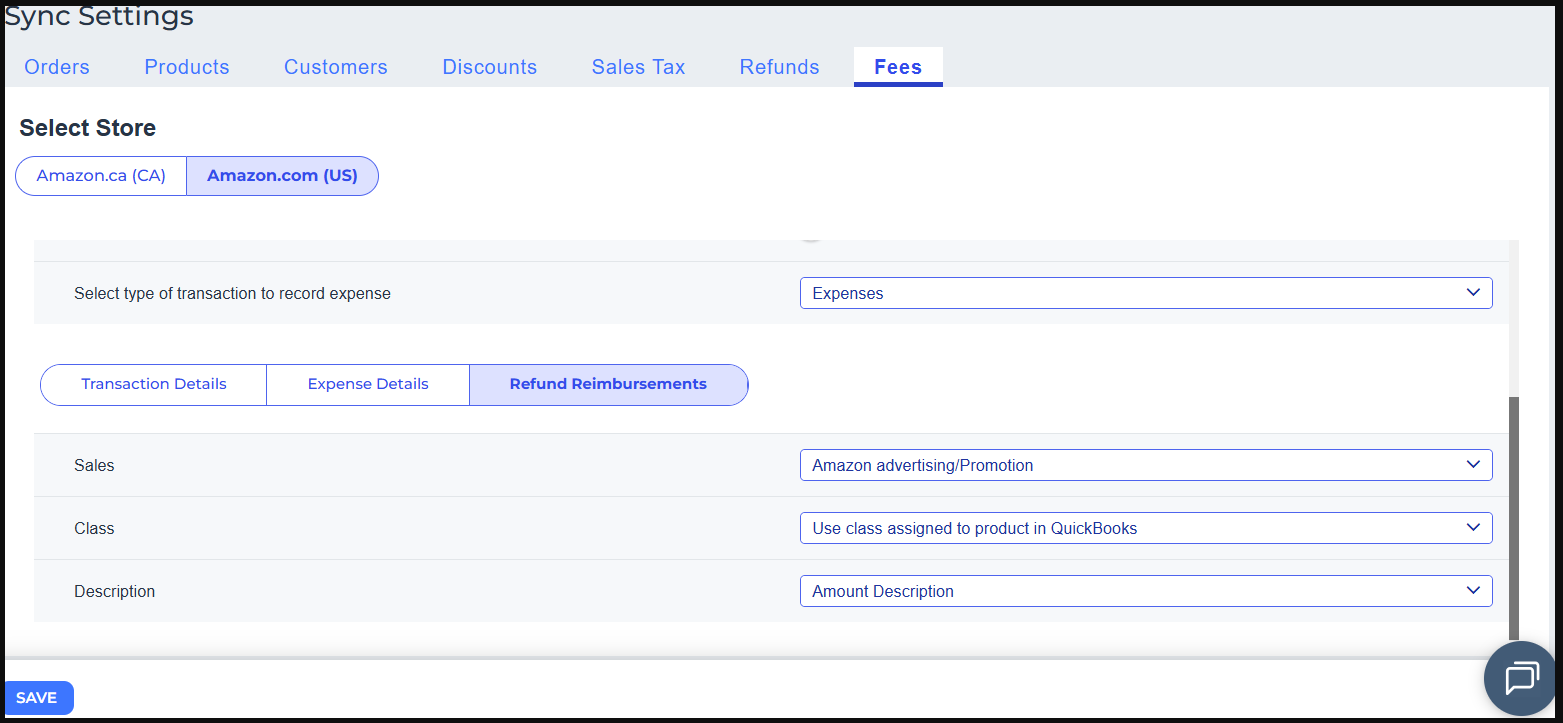
Task: Choose the Amazon.ca (CA) store
Action: [x=101, y=176]
